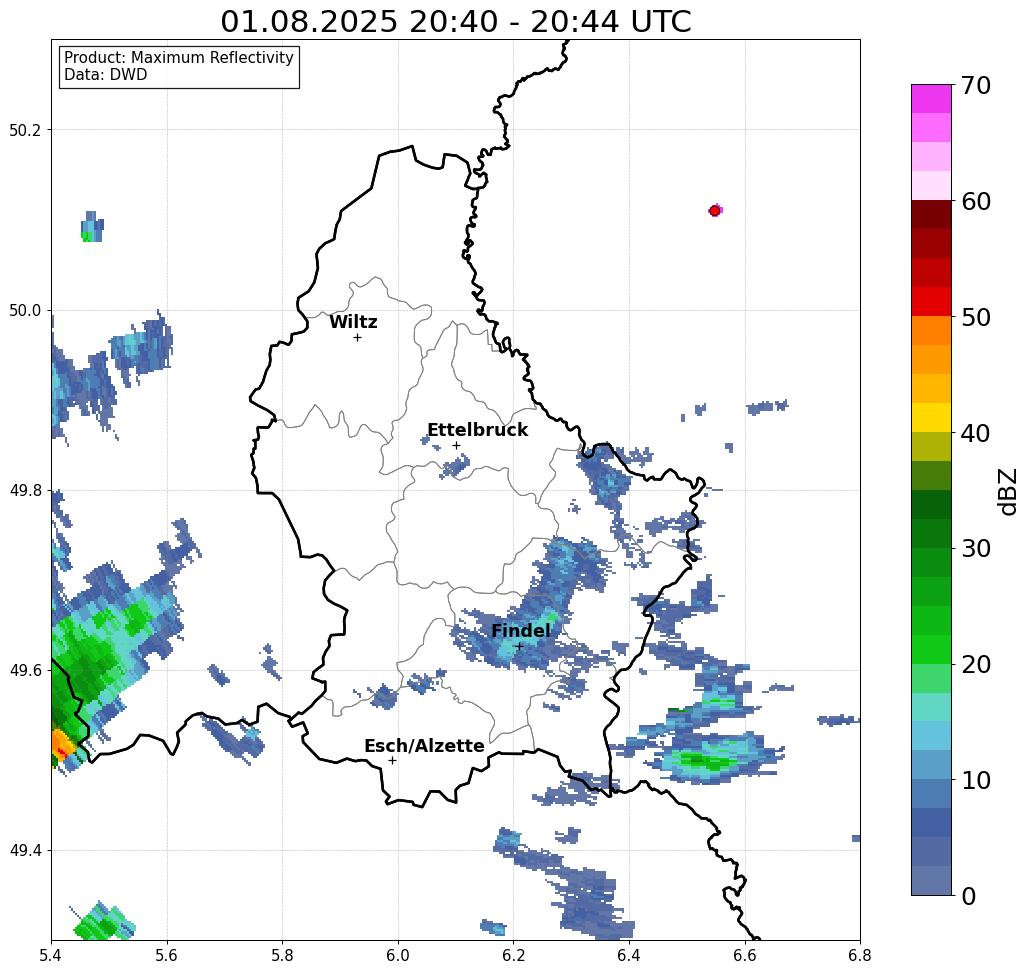Click the longitude tick label '5.8'

click(x=282, y=955)
